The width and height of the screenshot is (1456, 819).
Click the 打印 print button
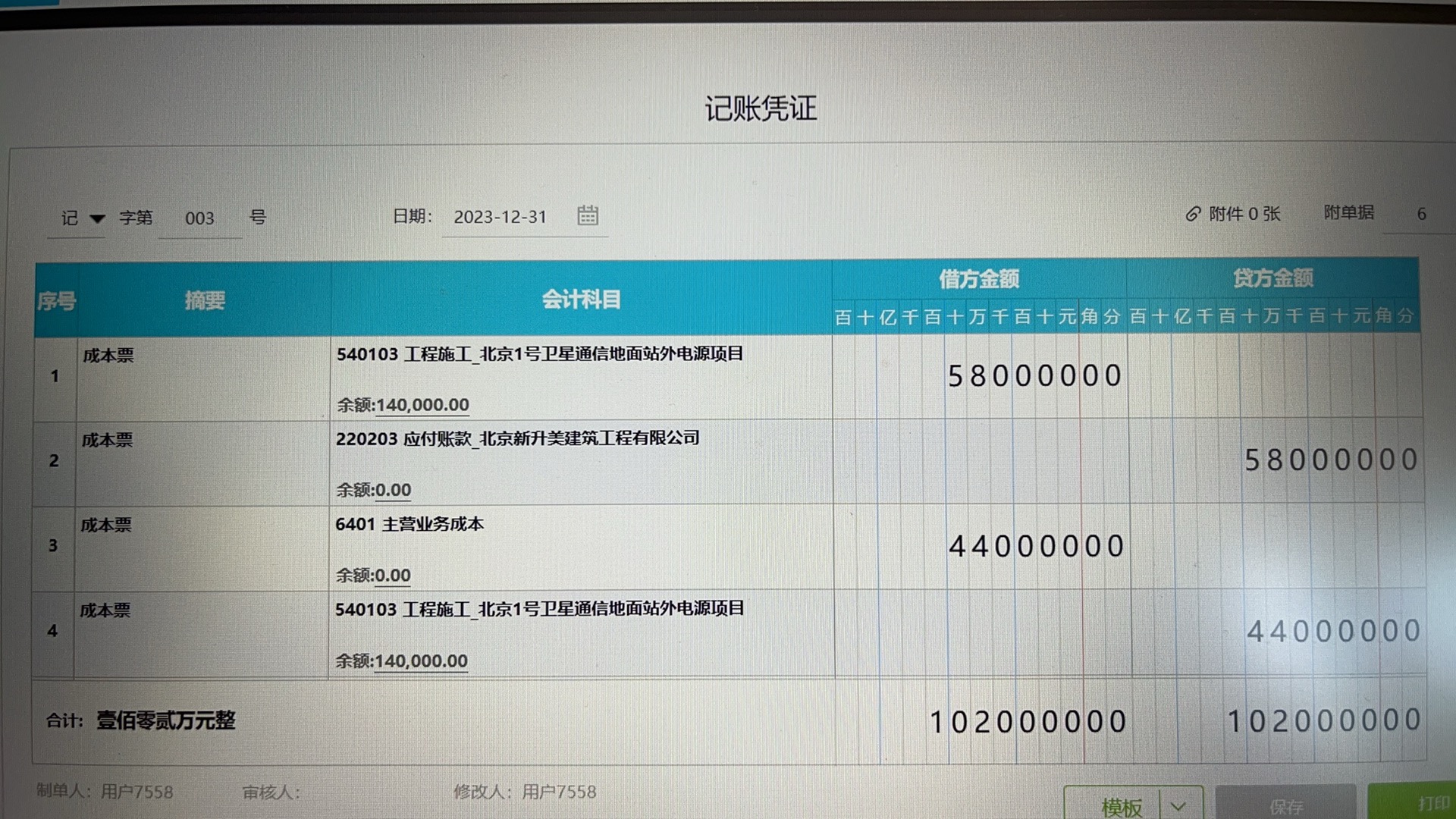point(1427,803)
